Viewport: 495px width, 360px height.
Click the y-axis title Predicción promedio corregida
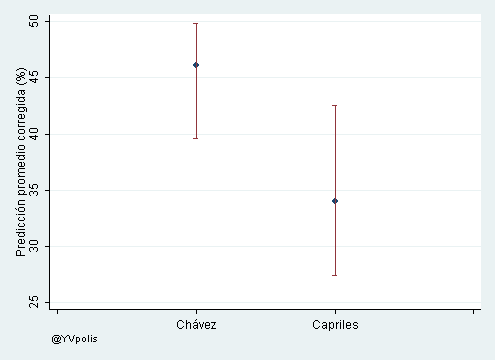pyautogui.click(x=21, y=162)
